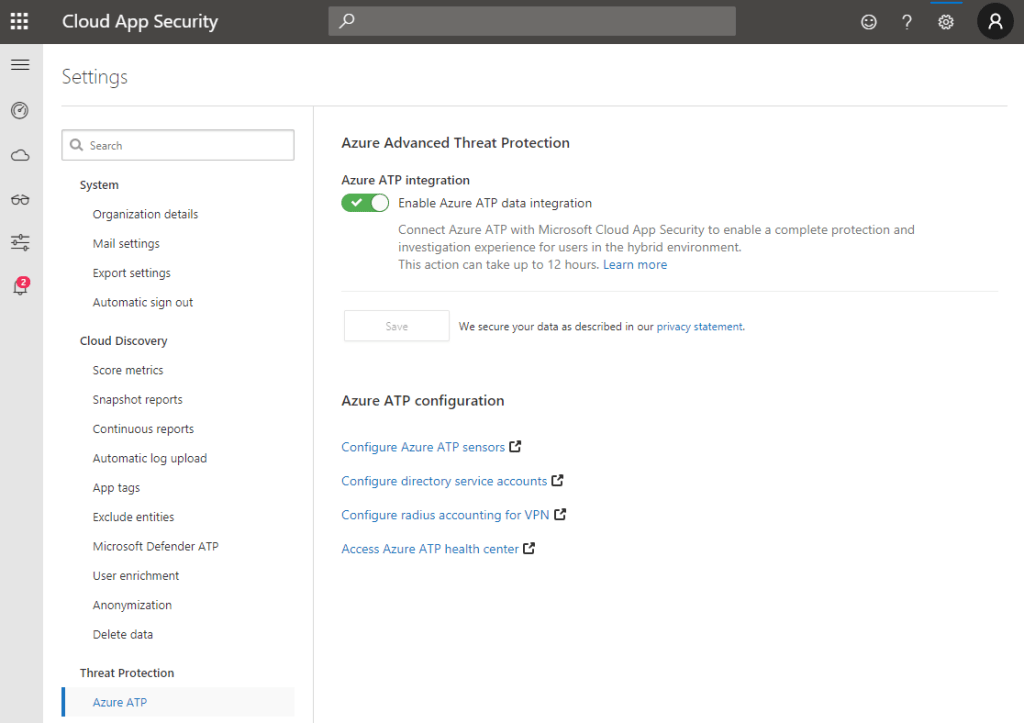
Task: Open the Learn more link
Action: (634, 265)
